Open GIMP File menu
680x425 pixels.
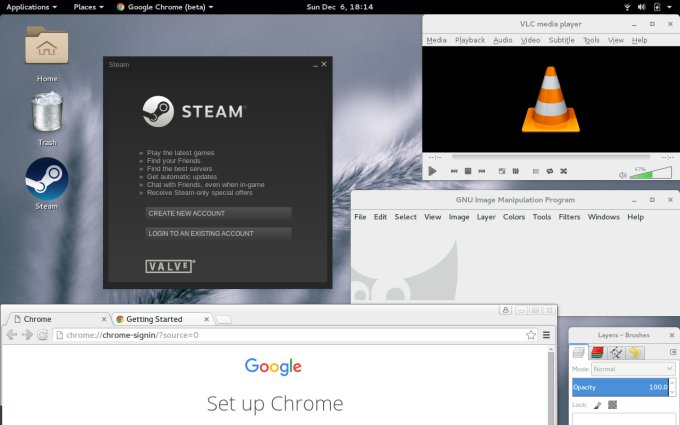(360, 217)
